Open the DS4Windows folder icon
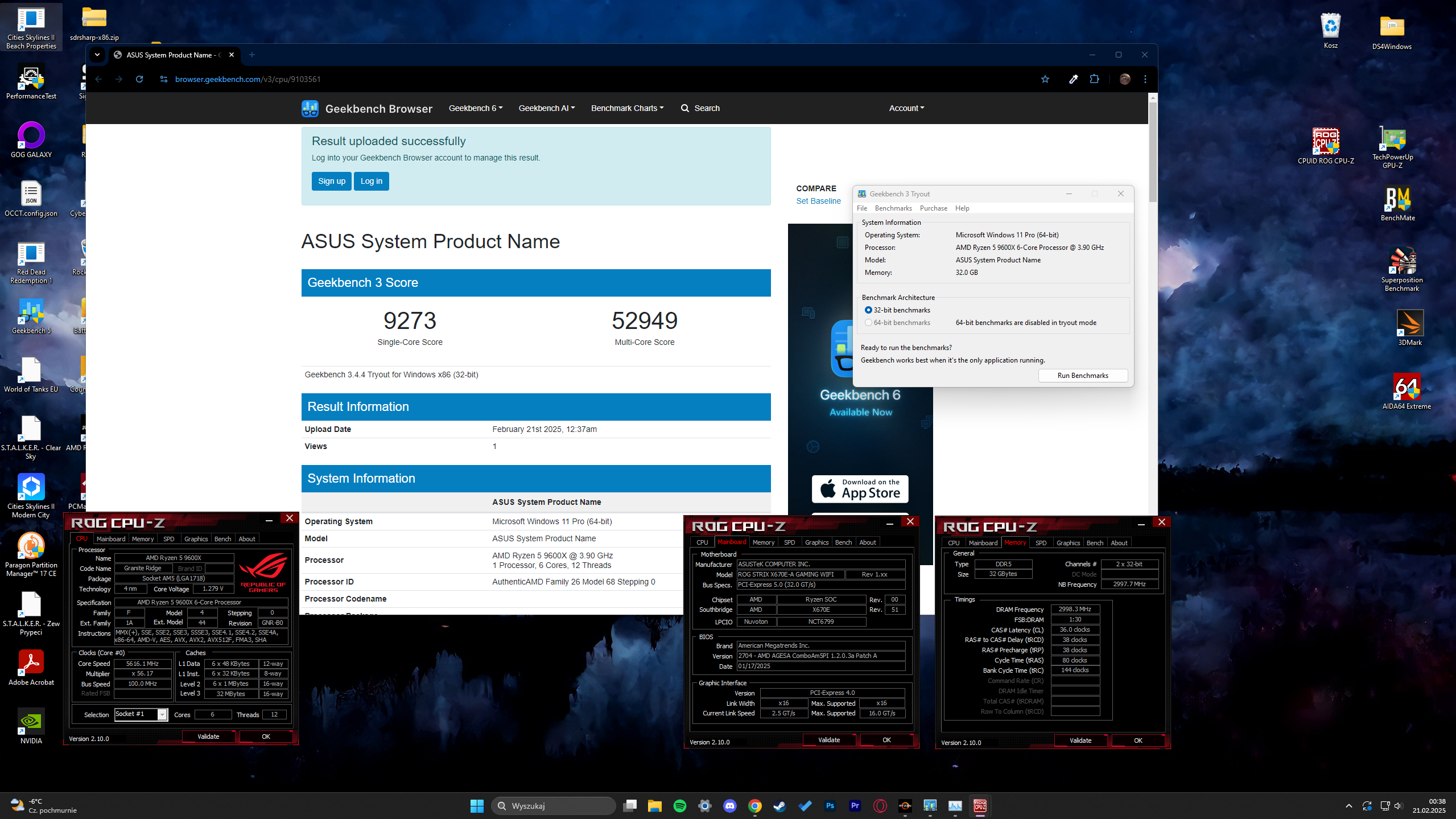The width and height of the screenshot is (1456, 819). click(x=1392, y=32)
